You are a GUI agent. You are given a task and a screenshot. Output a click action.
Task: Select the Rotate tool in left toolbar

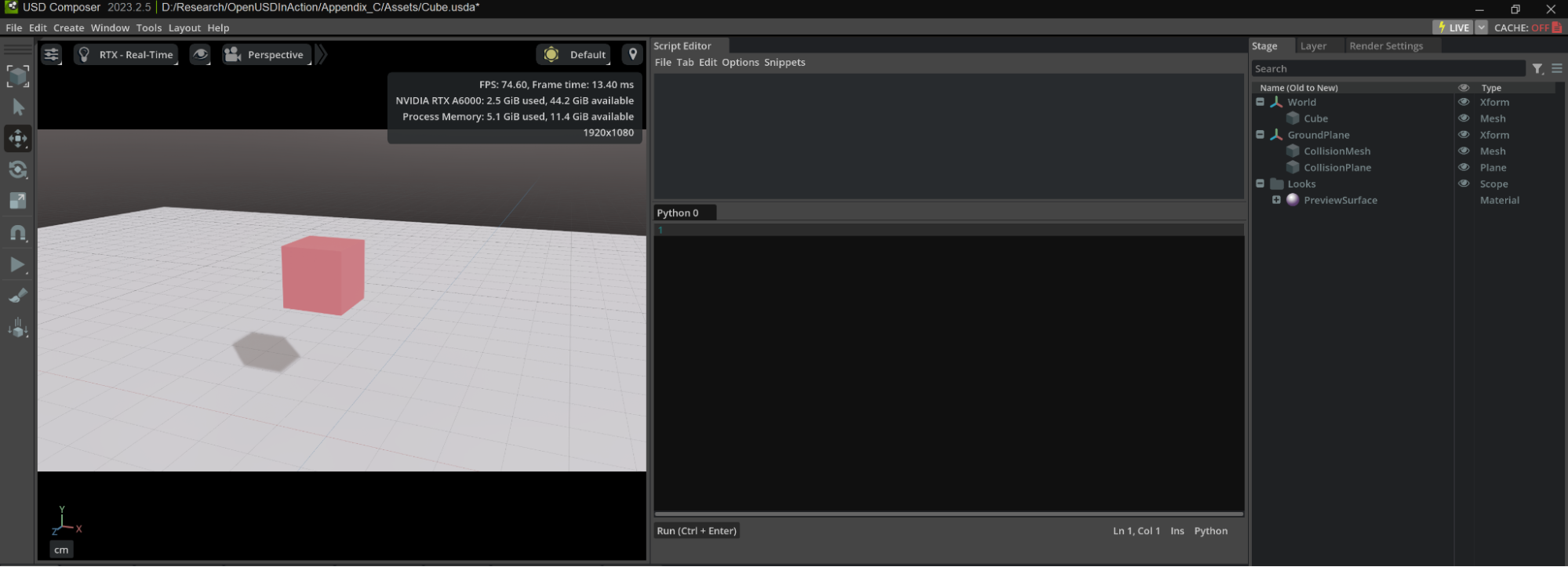[x=18, y=170]
